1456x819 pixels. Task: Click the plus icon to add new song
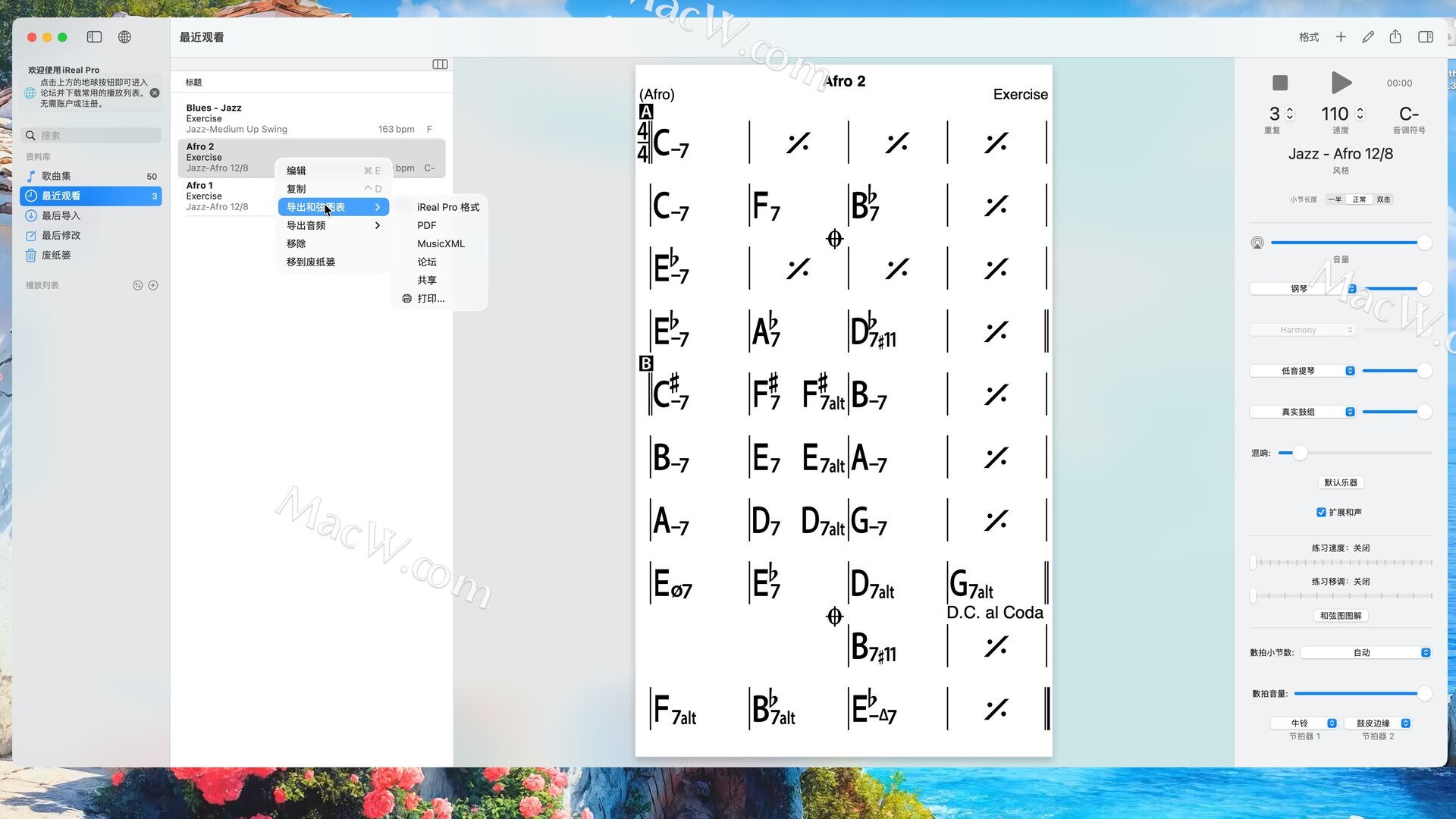(1341, 37)
